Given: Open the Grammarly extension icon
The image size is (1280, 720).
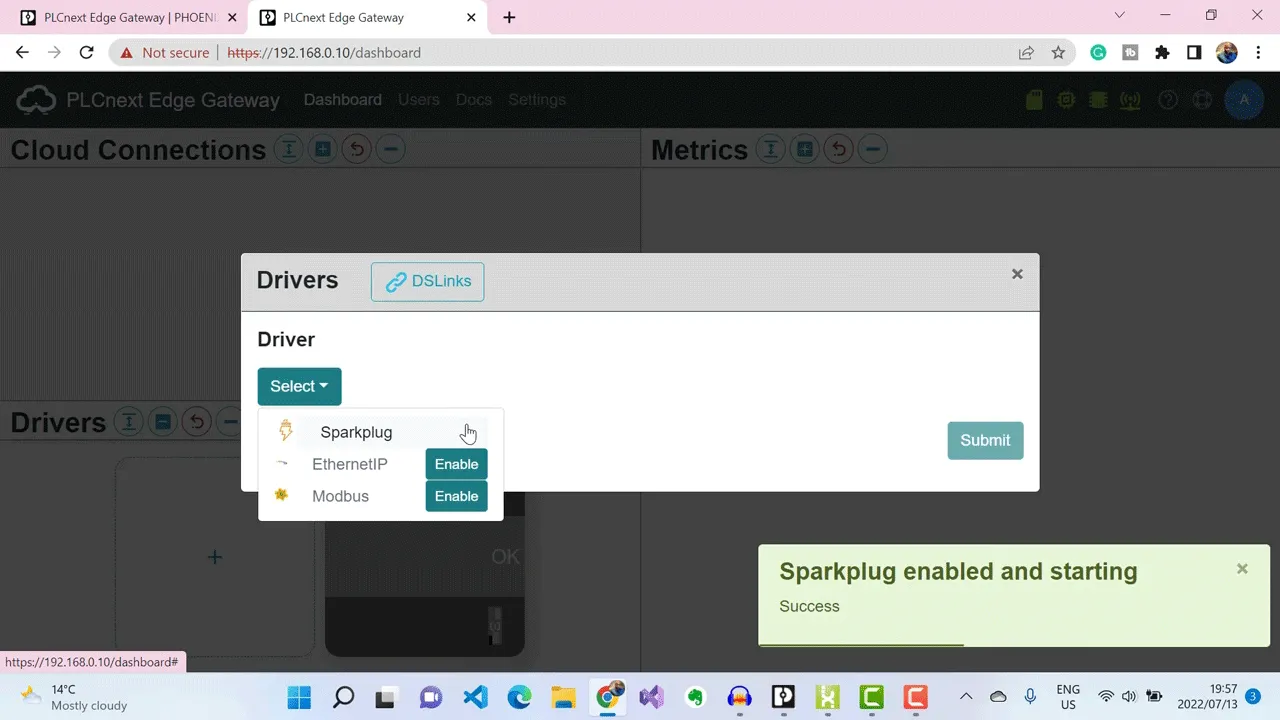Looking at the screenshot, I should click(x=1098, y=53).
